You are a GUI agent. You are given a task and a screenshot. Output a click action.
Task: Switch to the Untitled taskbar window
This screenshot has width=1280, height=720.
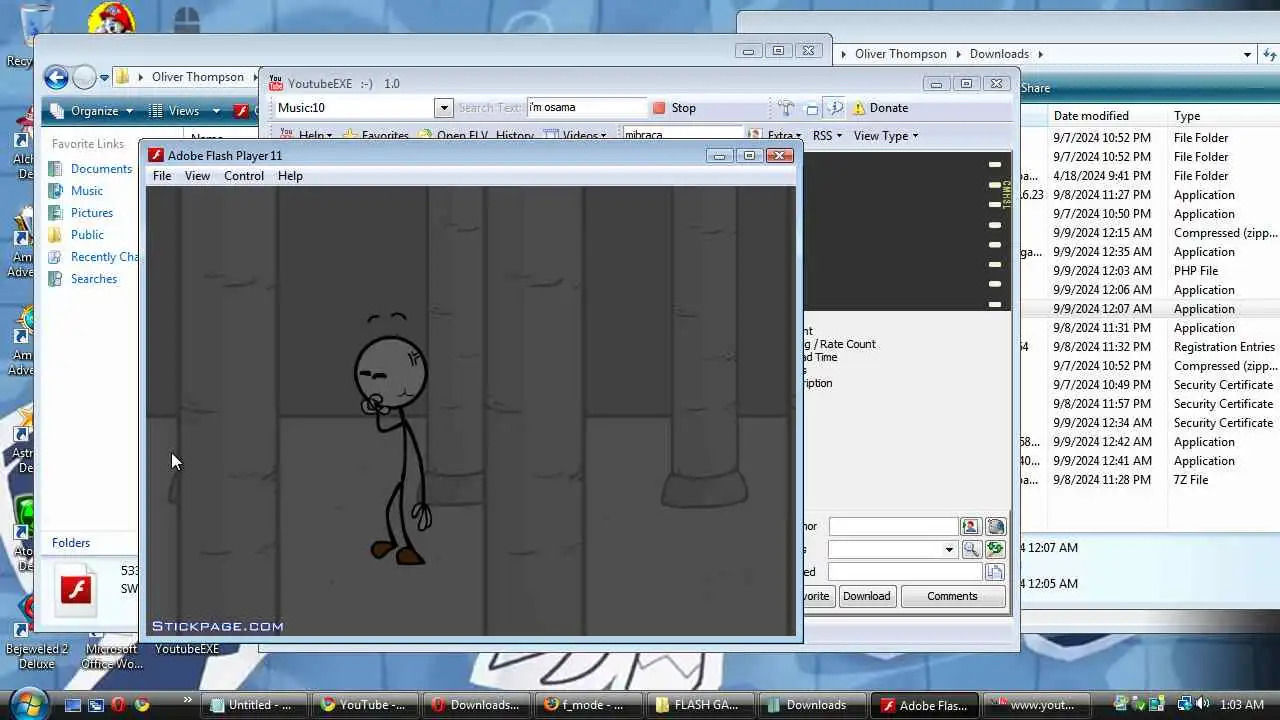[253, 705]
